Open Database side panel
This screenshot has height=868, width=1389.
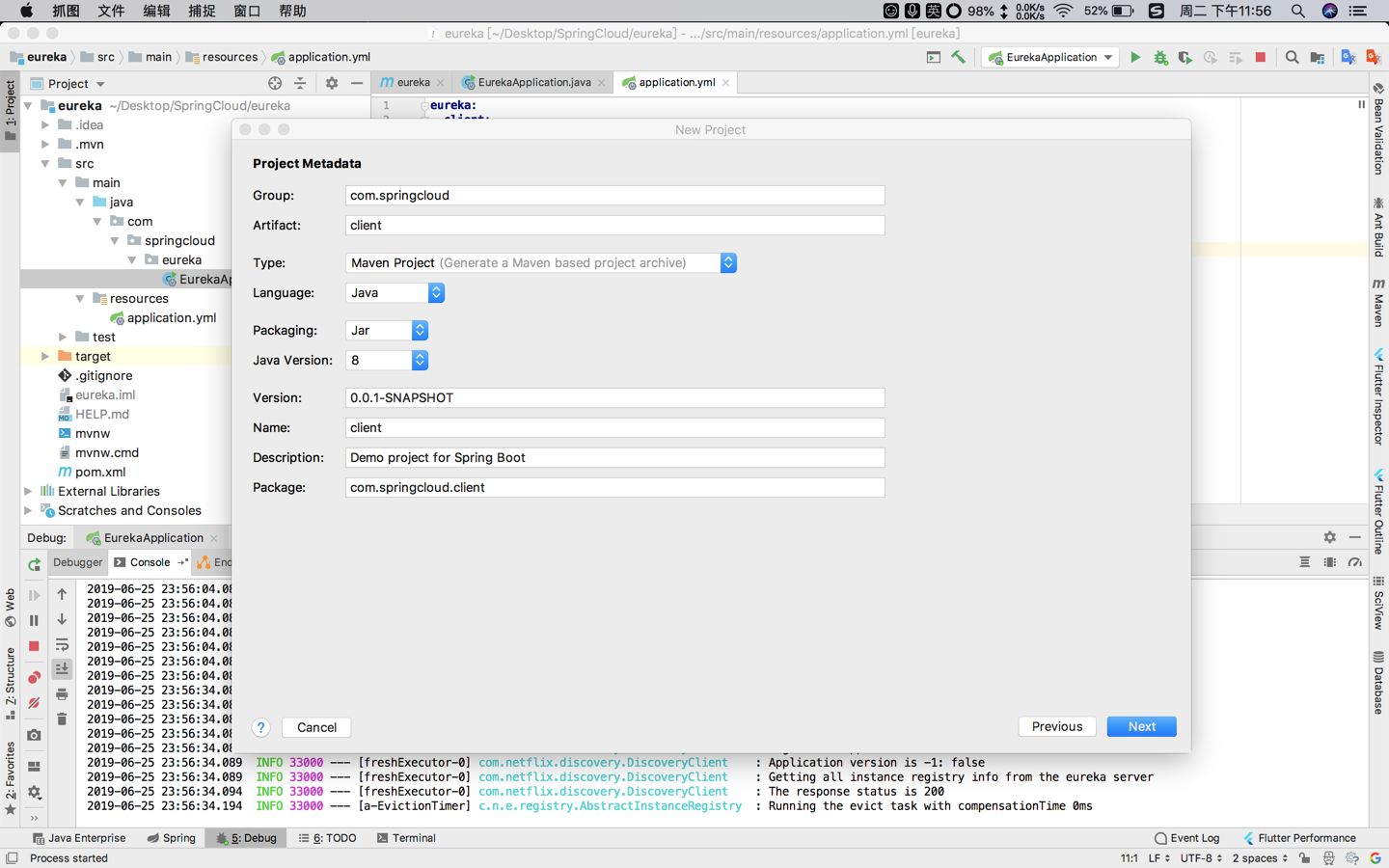pyautogui.click(x=1378, y=683)
